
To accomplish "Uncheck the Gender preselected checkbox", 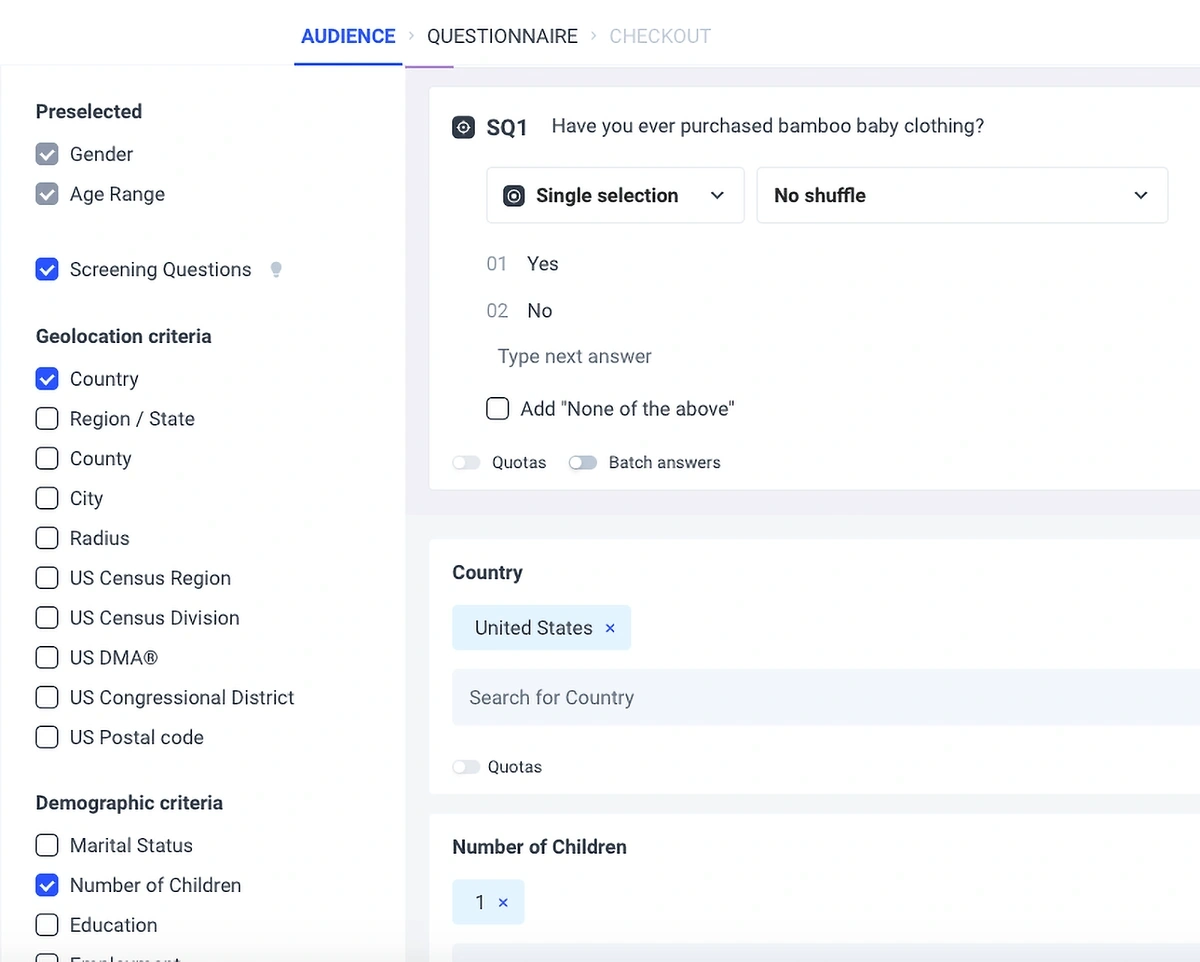I will [47, 154].
